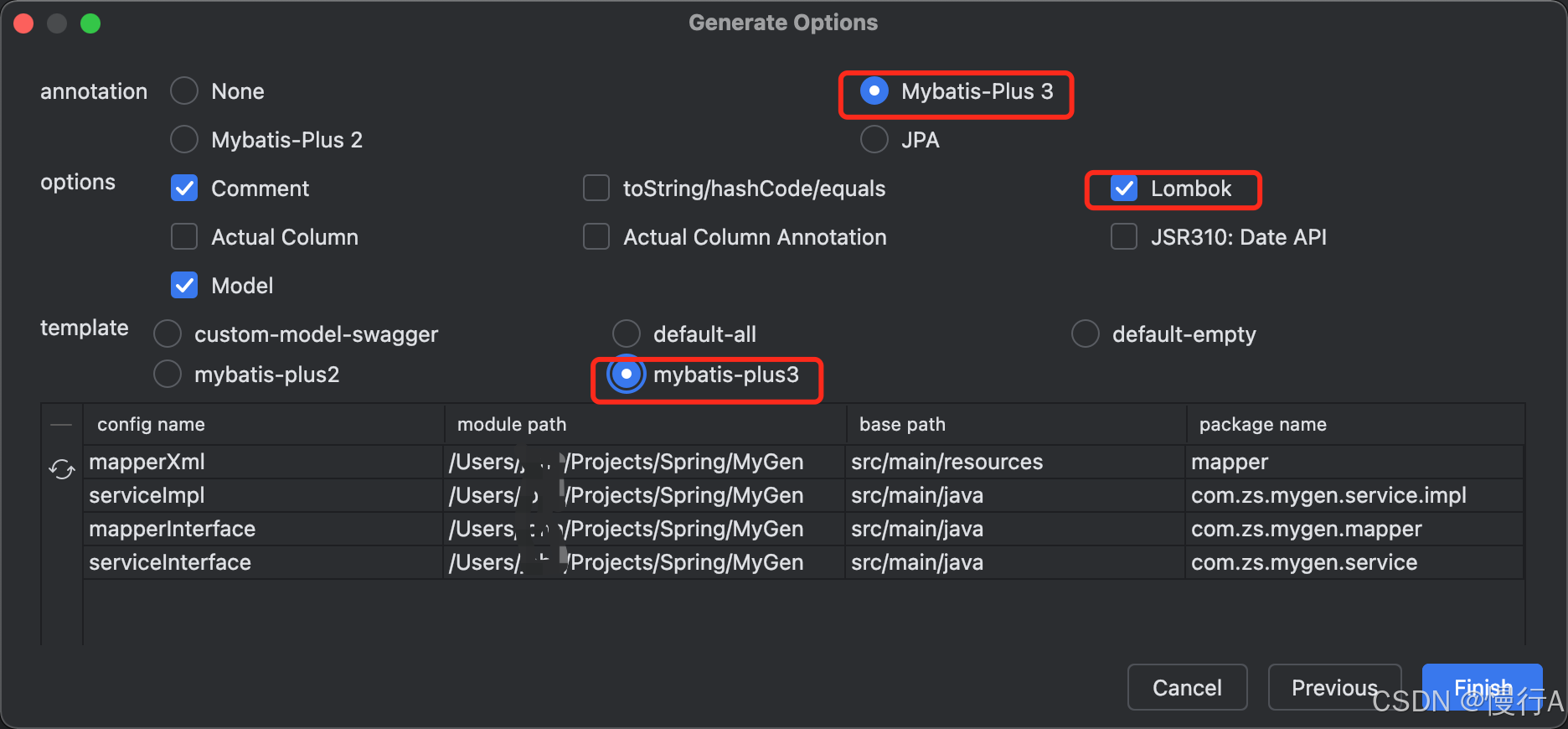The width and height of the screenshot is (1568, 729).
Task: Enable JSR310 Date API option
Action: click(1124, 236)
